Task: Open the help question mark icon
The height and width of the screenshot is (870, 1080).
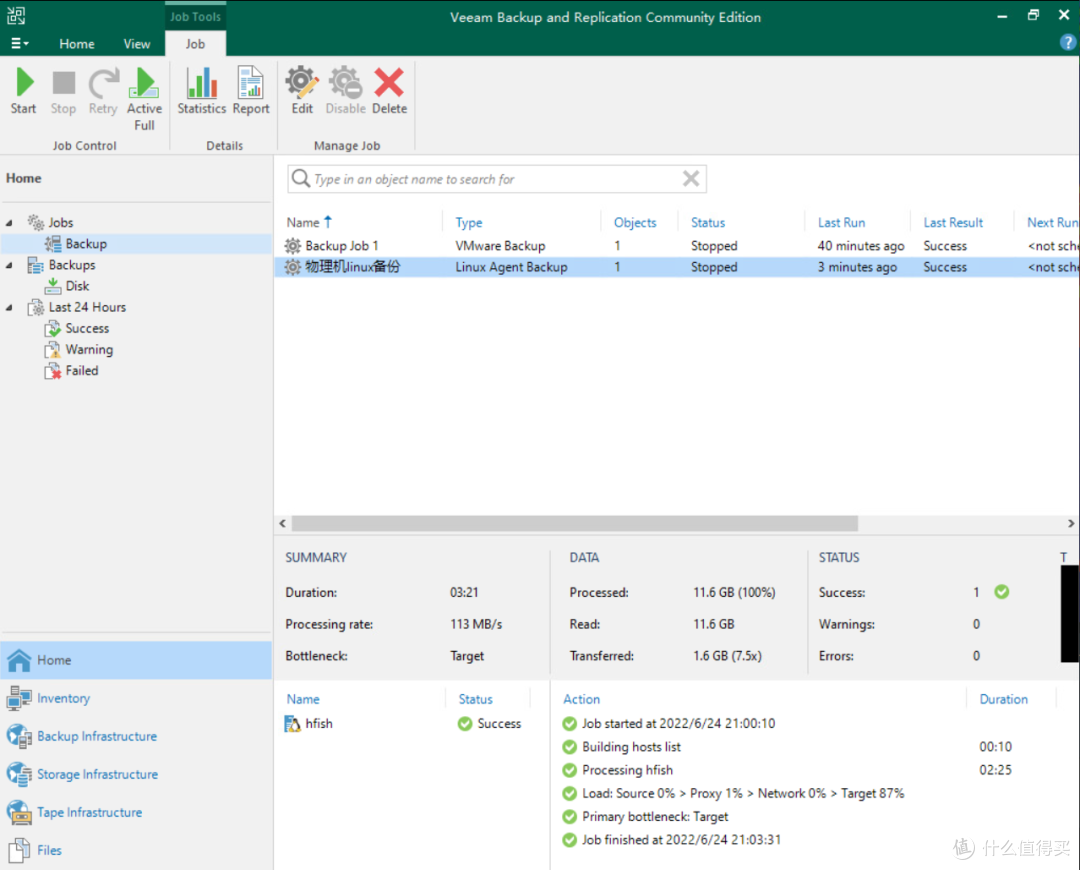Action: 1068,43
